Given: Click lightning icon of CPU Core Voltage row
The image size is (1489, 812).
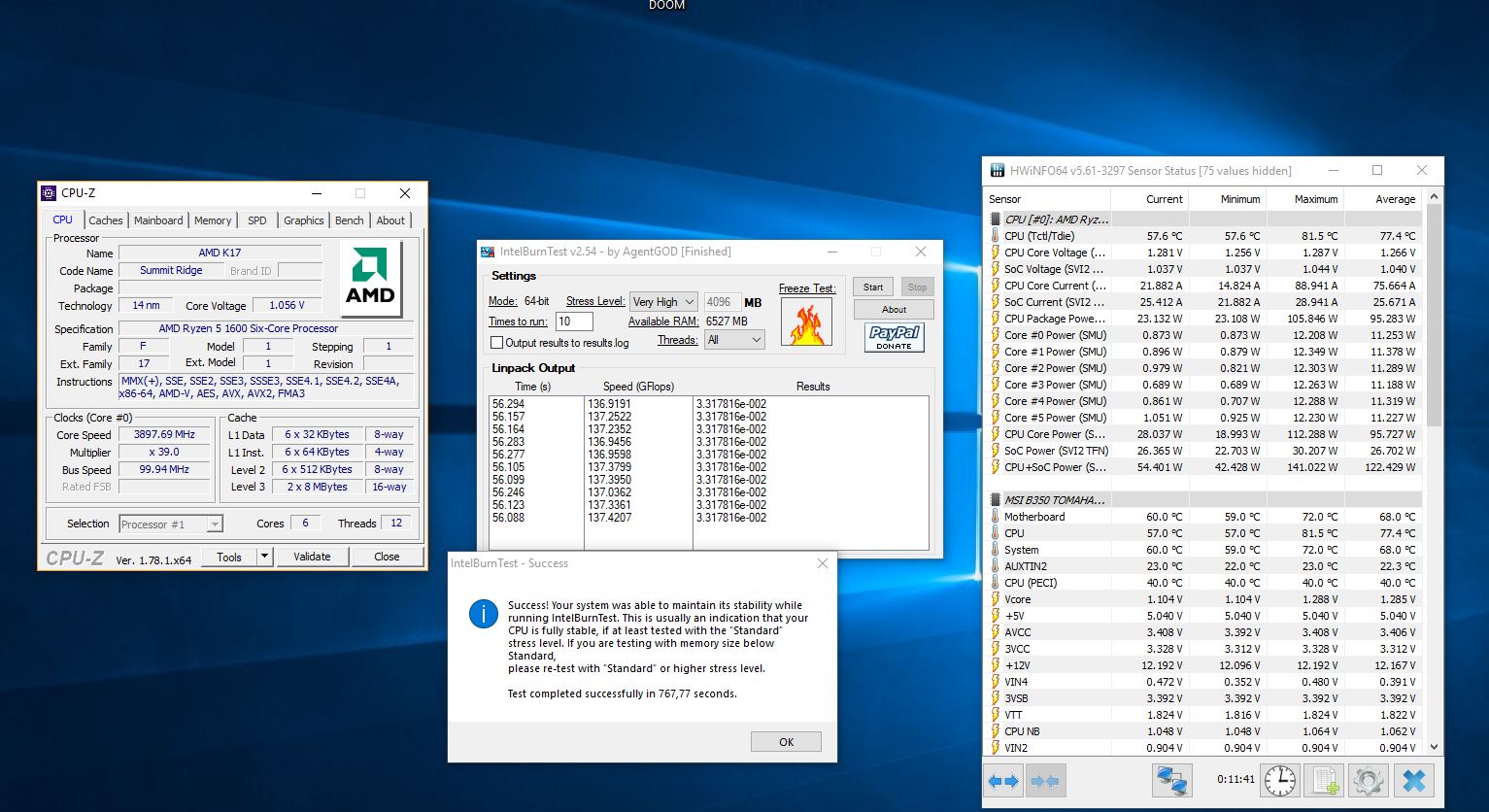Looking at the screenshot, I should tap(996, 253).
